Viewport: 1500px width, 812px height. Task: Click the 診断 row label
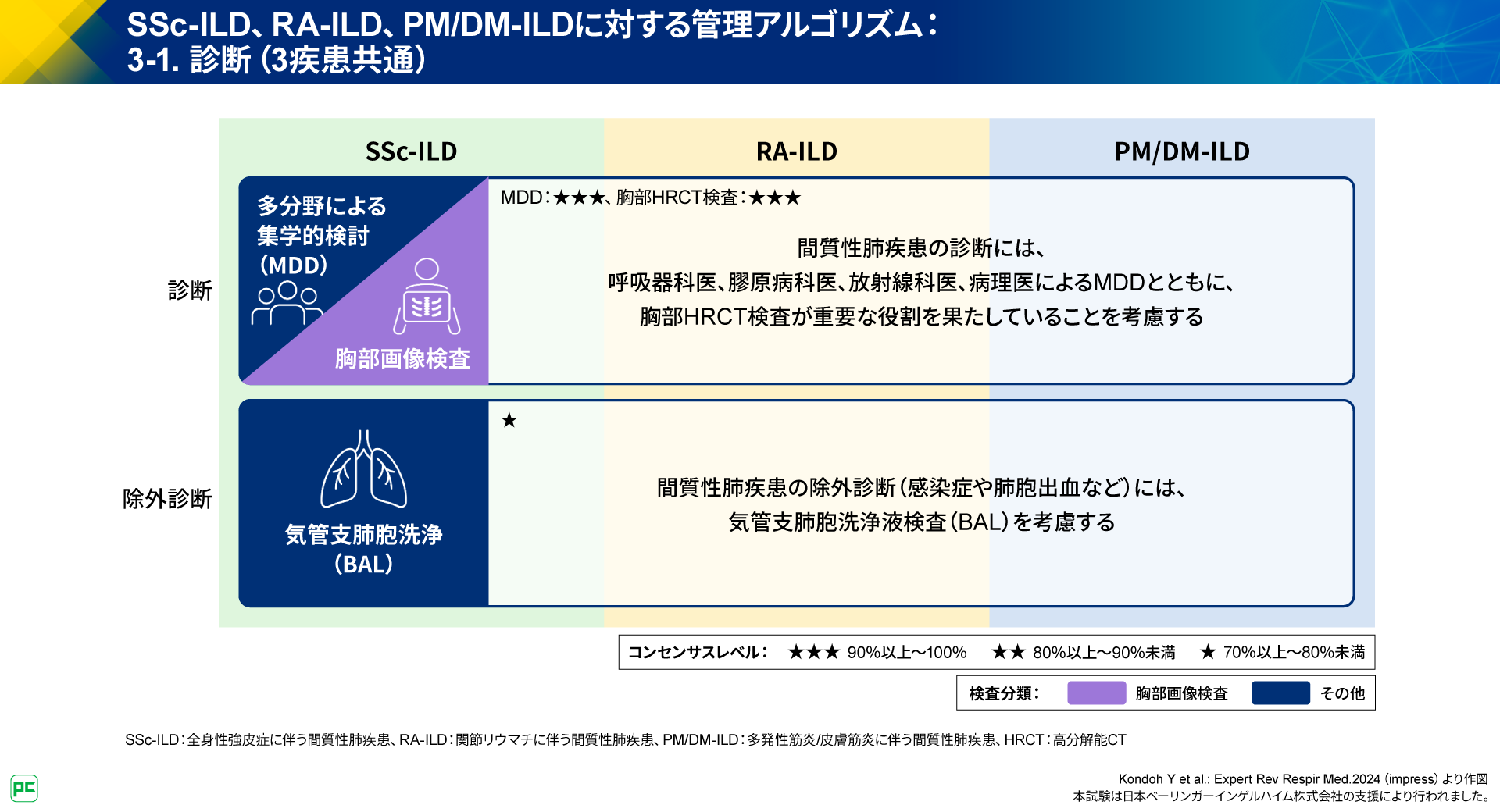click(190, 290)
